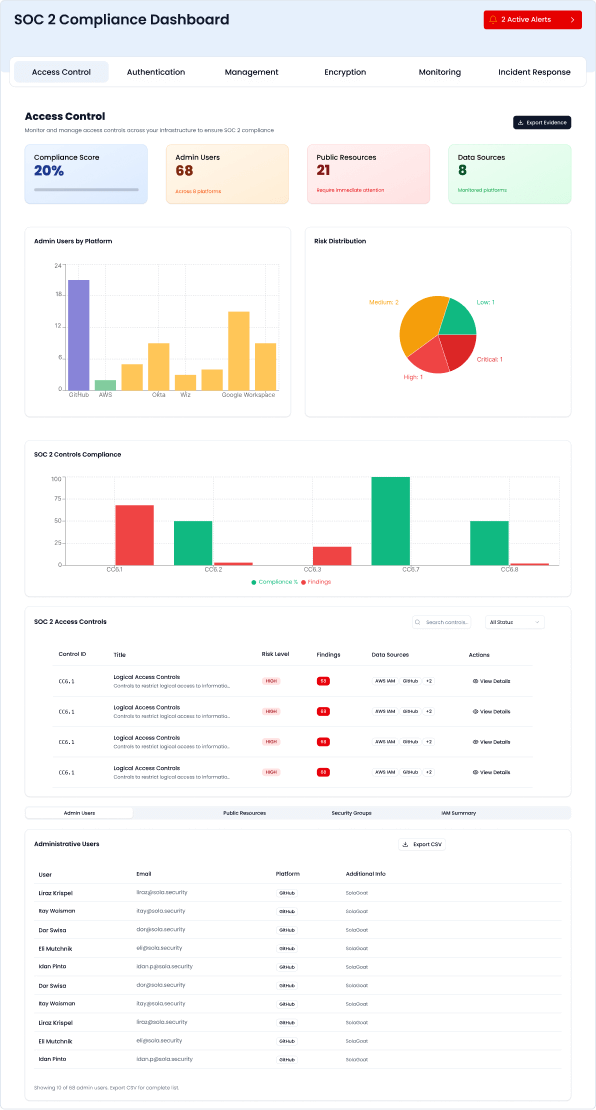Screen dimensions: 596x1110
Task: Click the +2 data sources badge in first row
Action: [429, 681]
